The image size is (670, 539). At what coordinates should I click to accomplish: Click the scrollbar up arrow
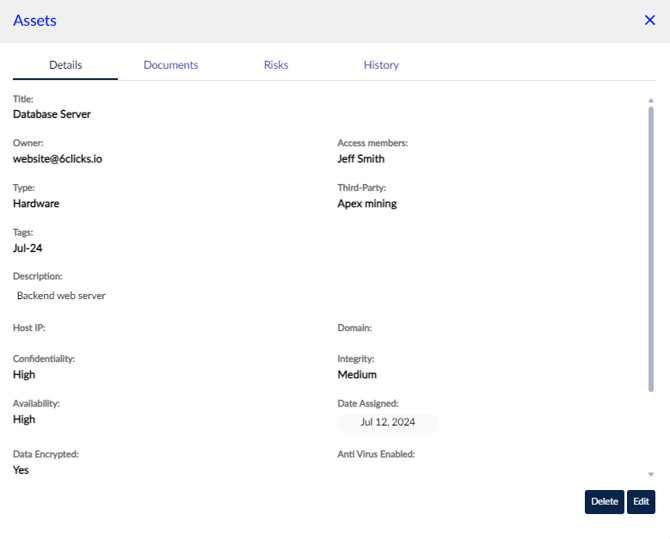(651, 100)
